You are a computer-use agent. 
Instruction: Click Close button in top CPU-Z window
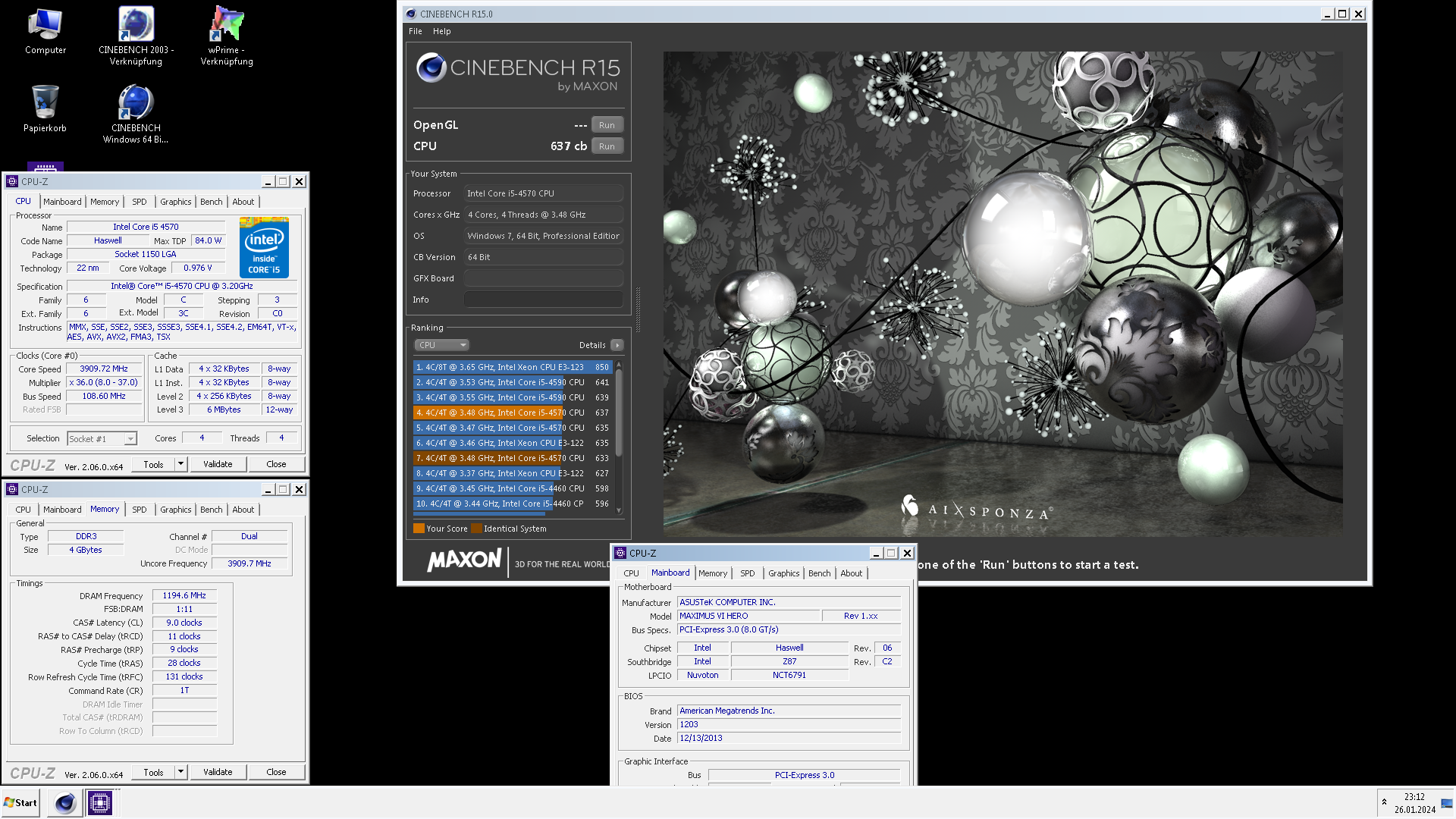pos(276,464)
